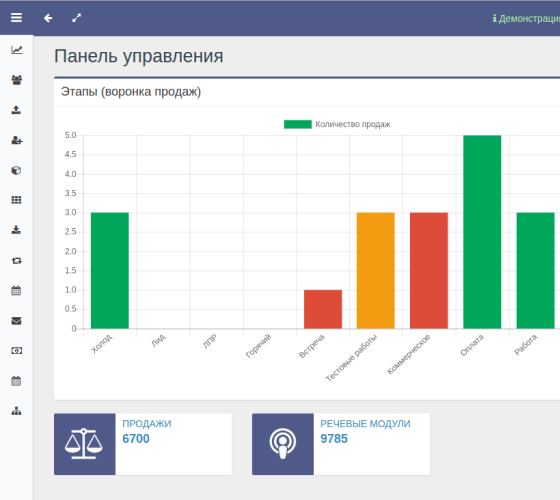Toggle fullscreen expand arrows icon

(x=76, y=18)
